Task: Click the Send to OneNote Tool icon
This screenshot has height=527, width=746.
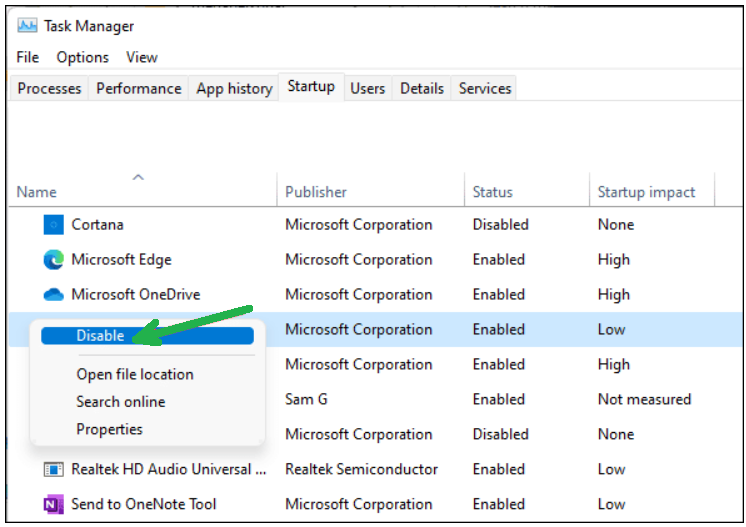Action: (53, 504)
